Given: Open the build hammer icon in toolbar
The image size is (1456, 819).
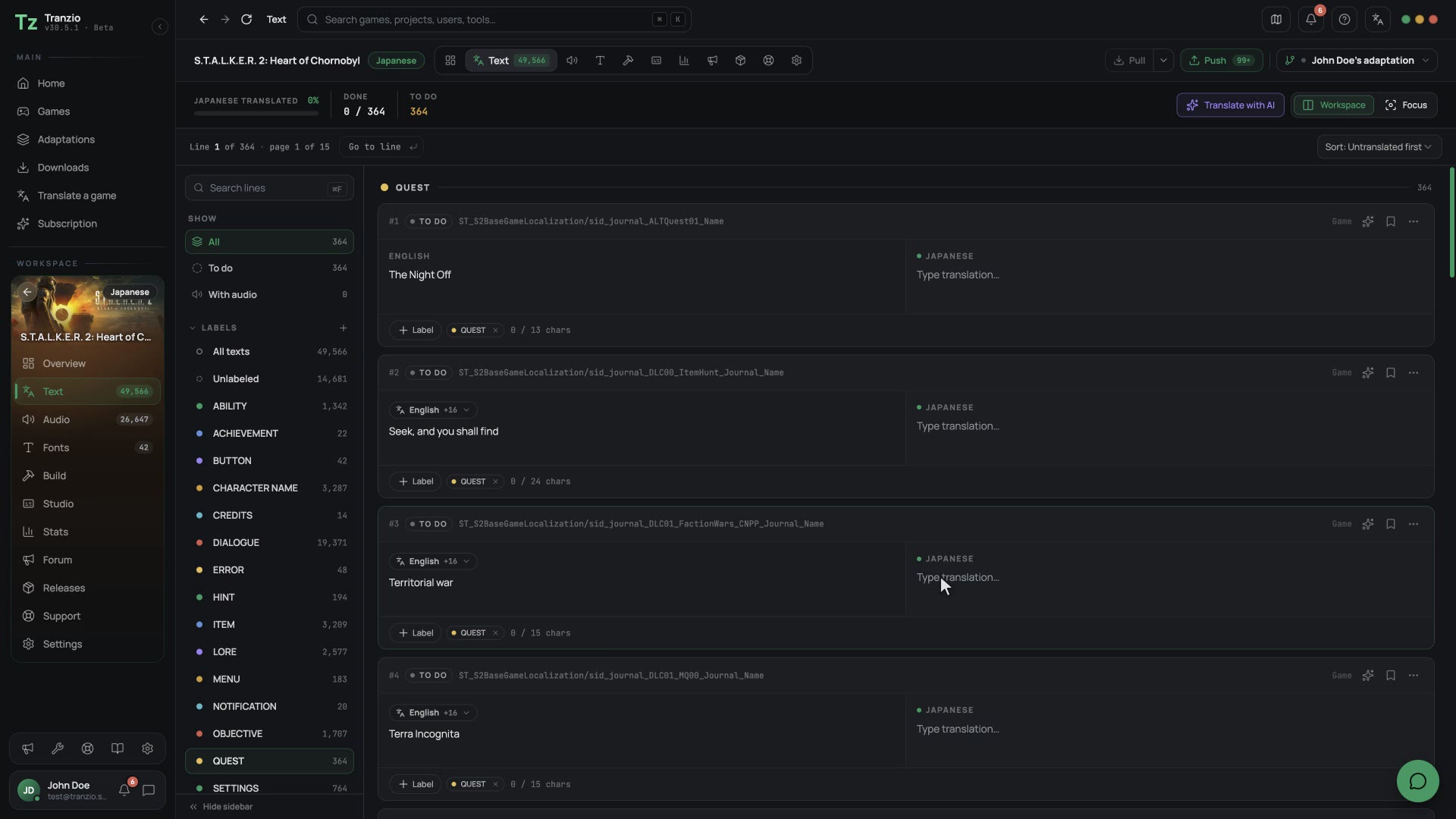Looking at the screenshot, I should pyautogui.click(x=628, y=61).
